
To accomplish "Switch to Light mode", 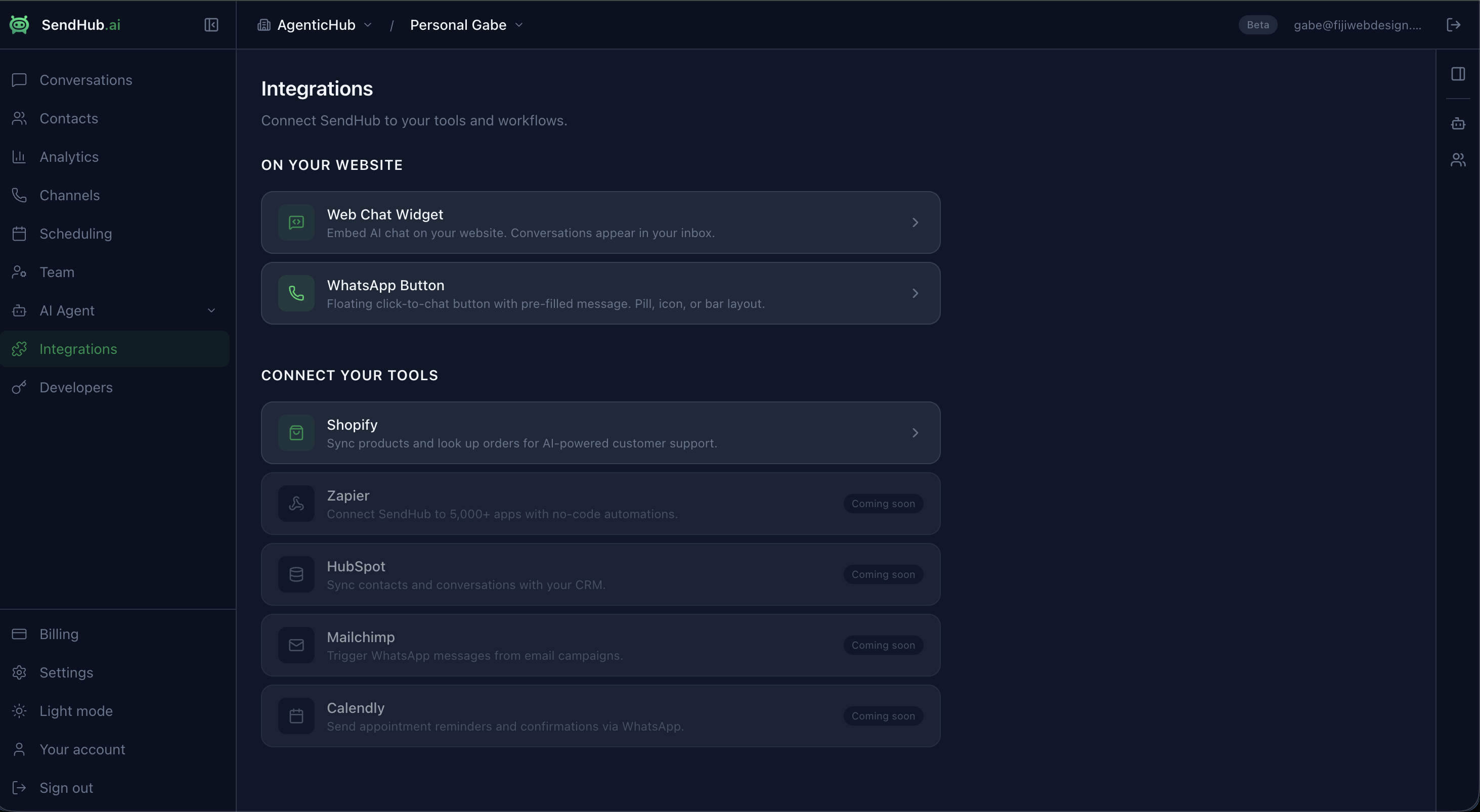I will [115, 711].
